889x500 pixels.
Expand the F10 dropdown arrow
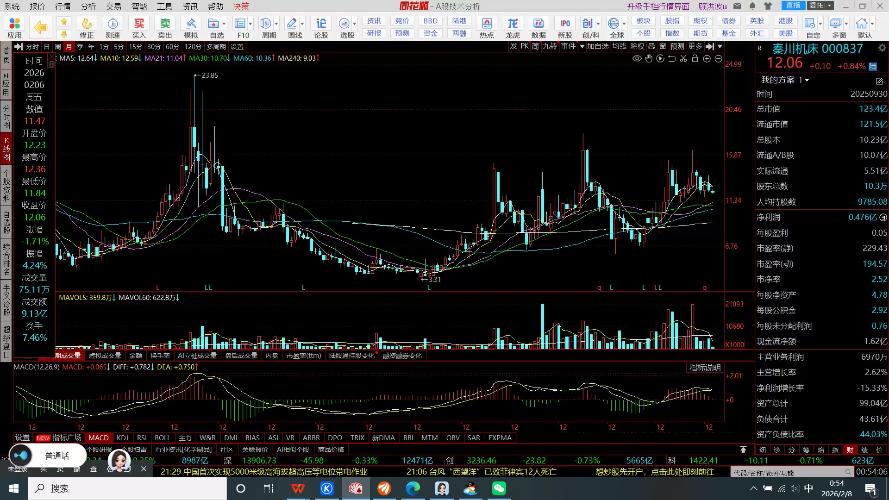[x=251, y=24]
